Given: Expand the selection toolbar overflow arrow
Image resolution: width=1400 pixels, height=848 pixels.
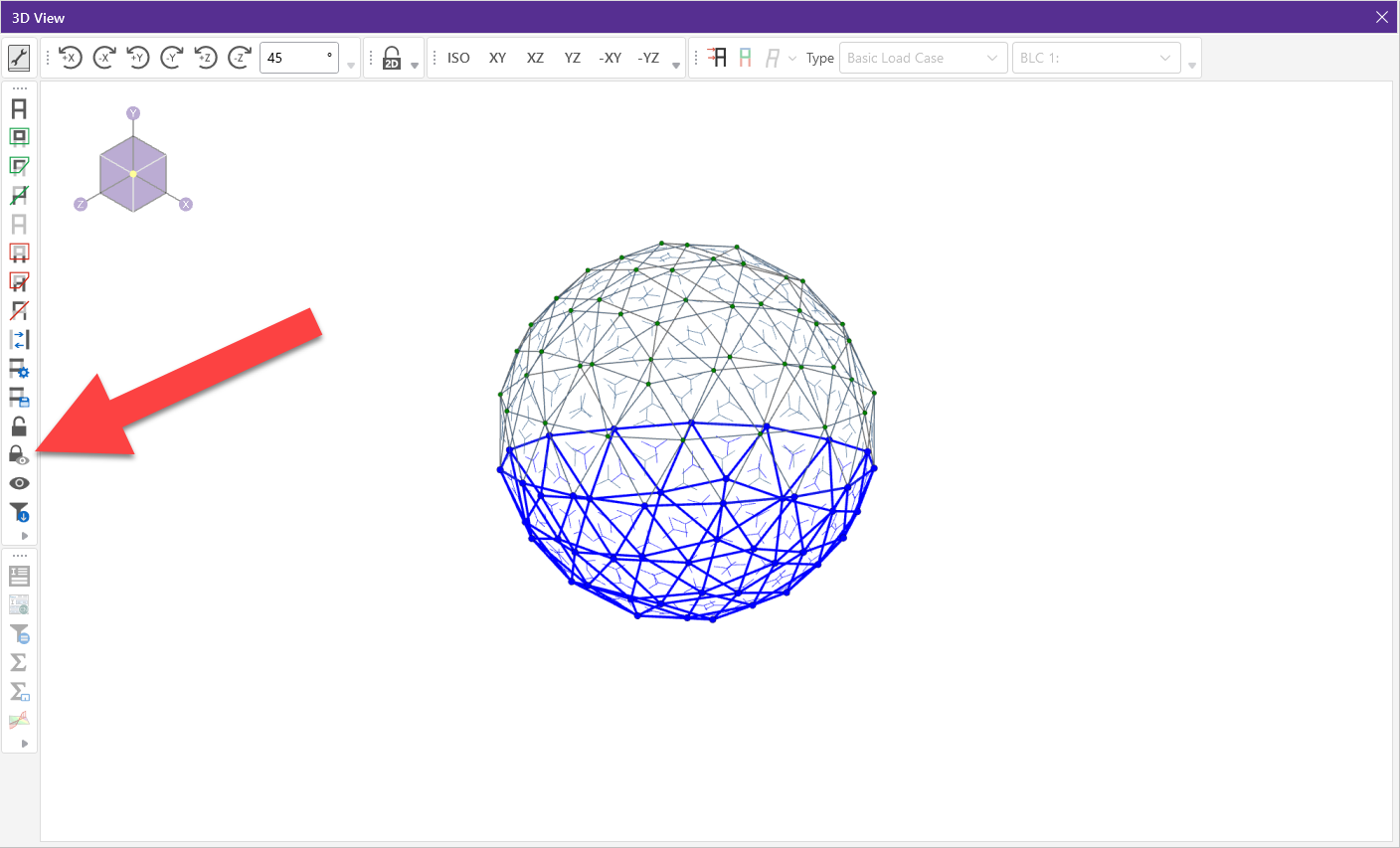Looking at the screenshot, I should point(24,536).
